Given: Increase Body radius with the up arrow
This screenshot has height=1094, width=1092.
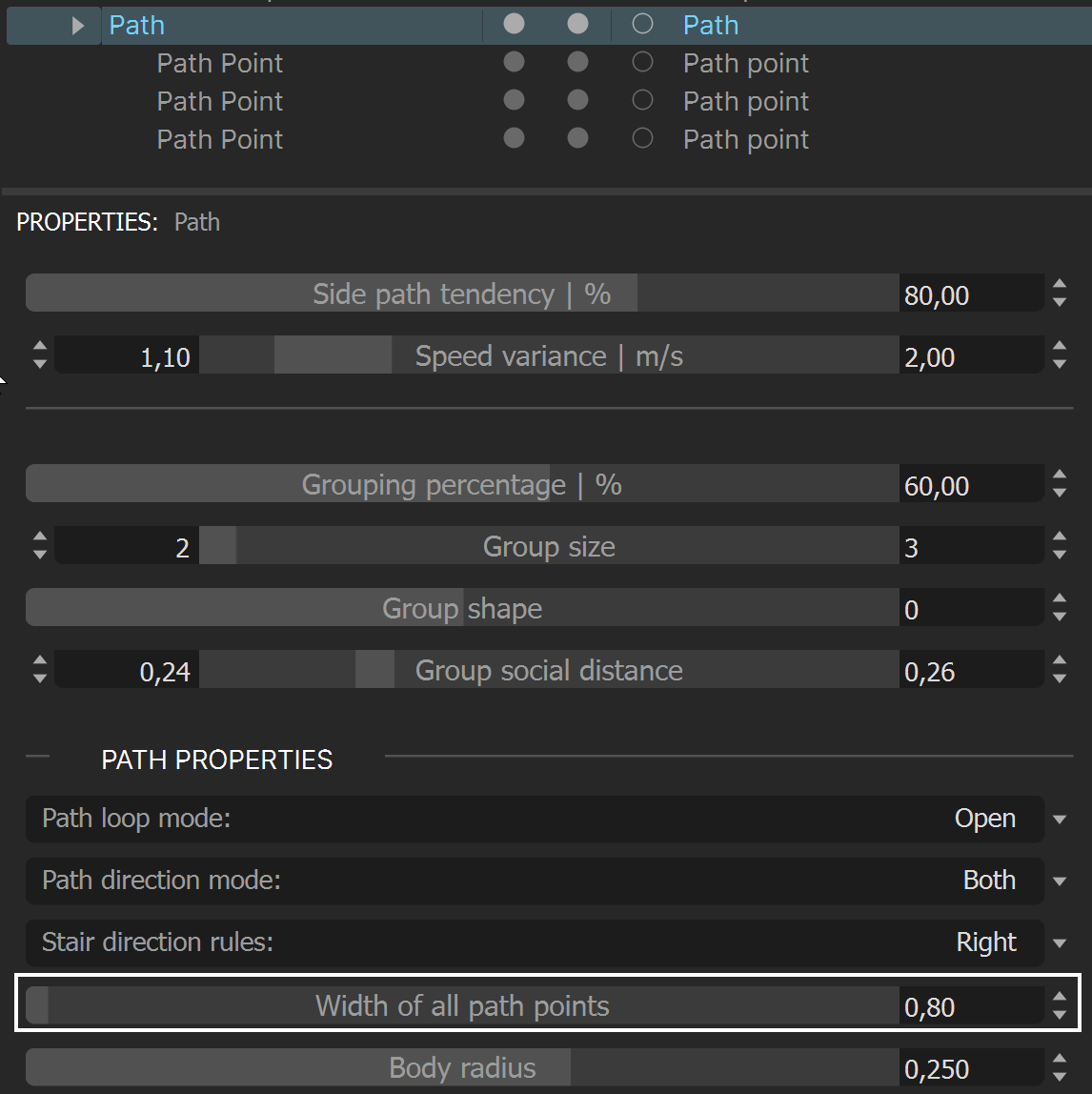Looking at the screenshot, I should pos(1060,1059).
